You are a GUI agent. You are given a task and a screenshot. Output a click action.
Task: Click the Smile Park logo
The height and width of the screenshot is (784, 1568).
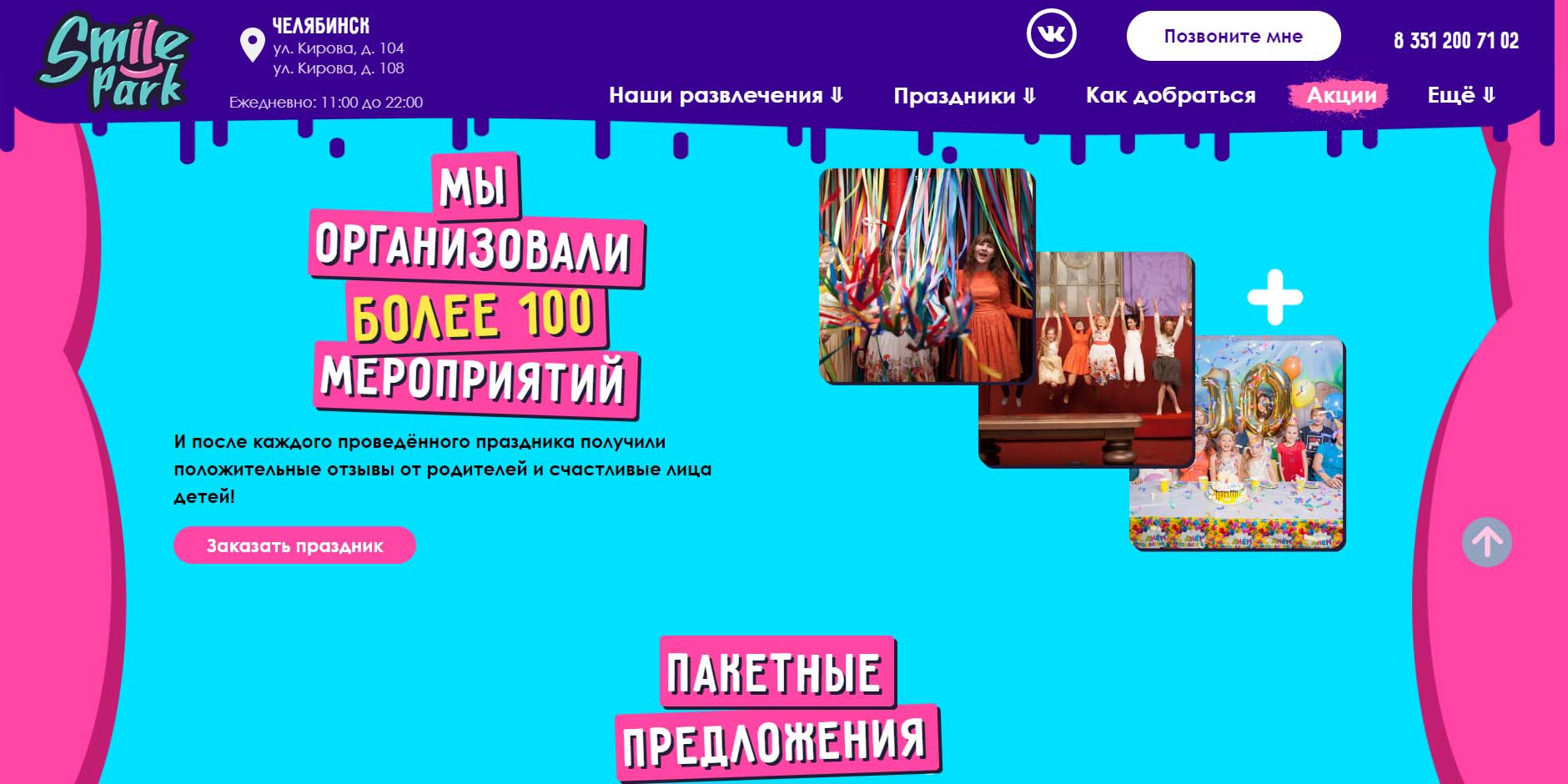114,63
